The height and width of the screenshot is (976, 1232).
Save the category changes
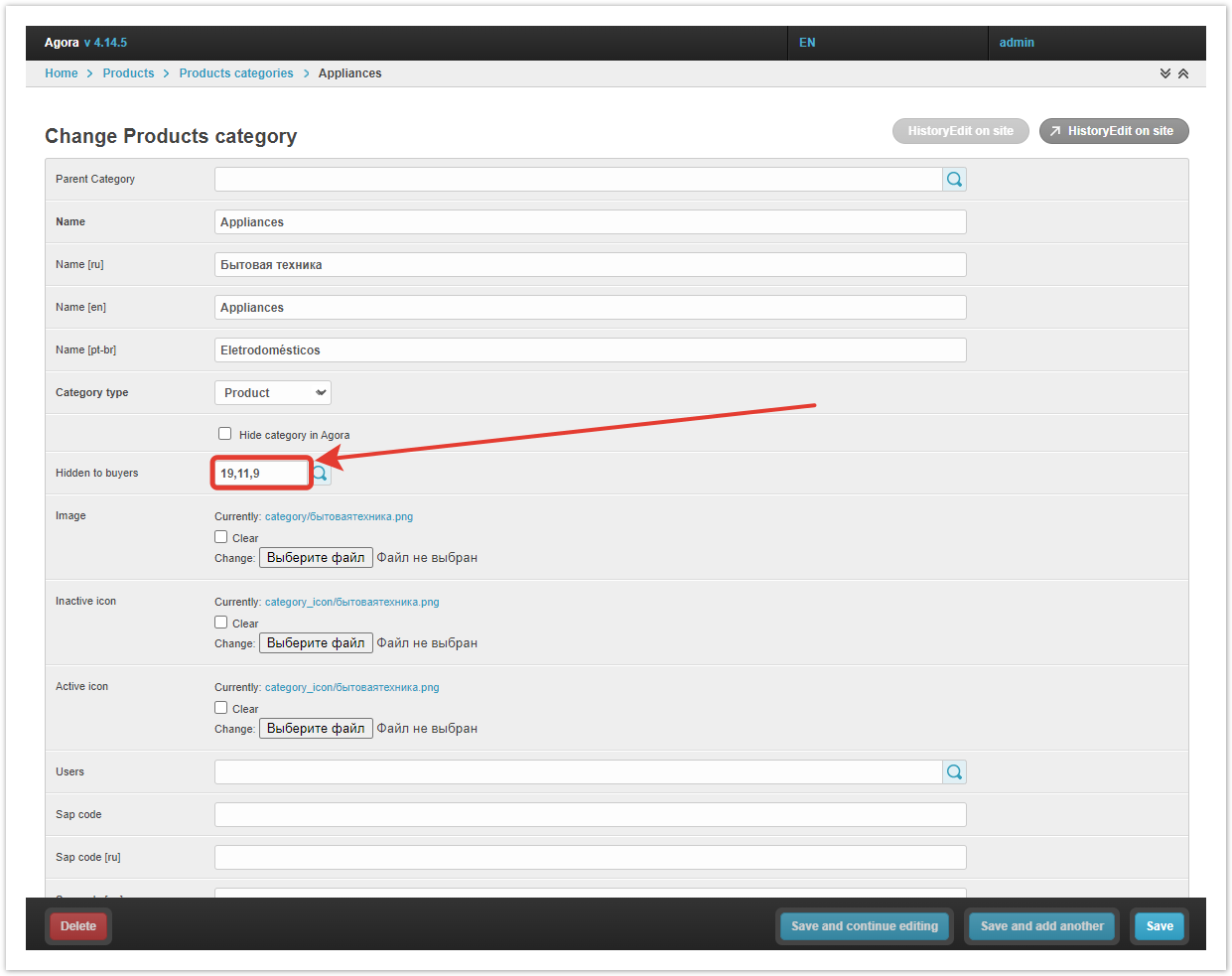[1160, 926]
